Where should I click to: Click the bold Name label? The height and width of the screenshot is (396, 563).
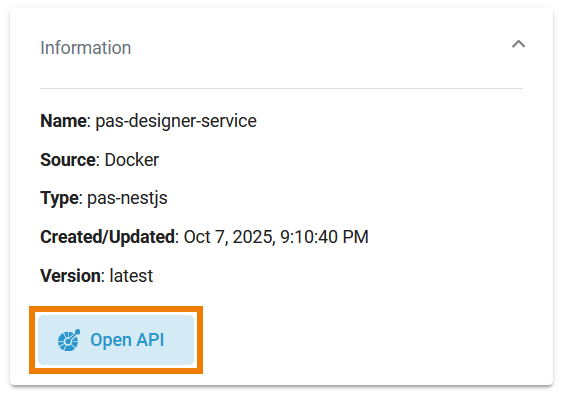(63, 121)
